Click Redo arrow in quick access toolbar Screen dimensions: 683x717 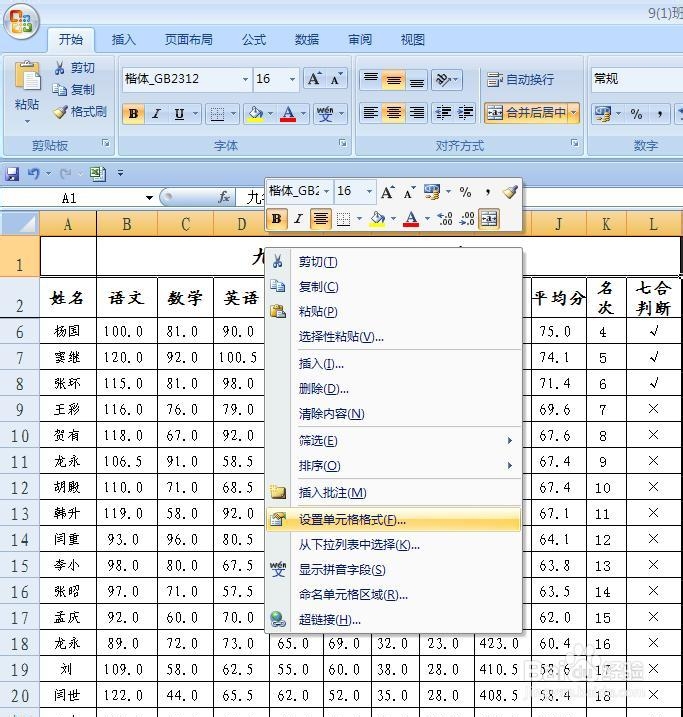pyautogui.click(x=65, y=174)
